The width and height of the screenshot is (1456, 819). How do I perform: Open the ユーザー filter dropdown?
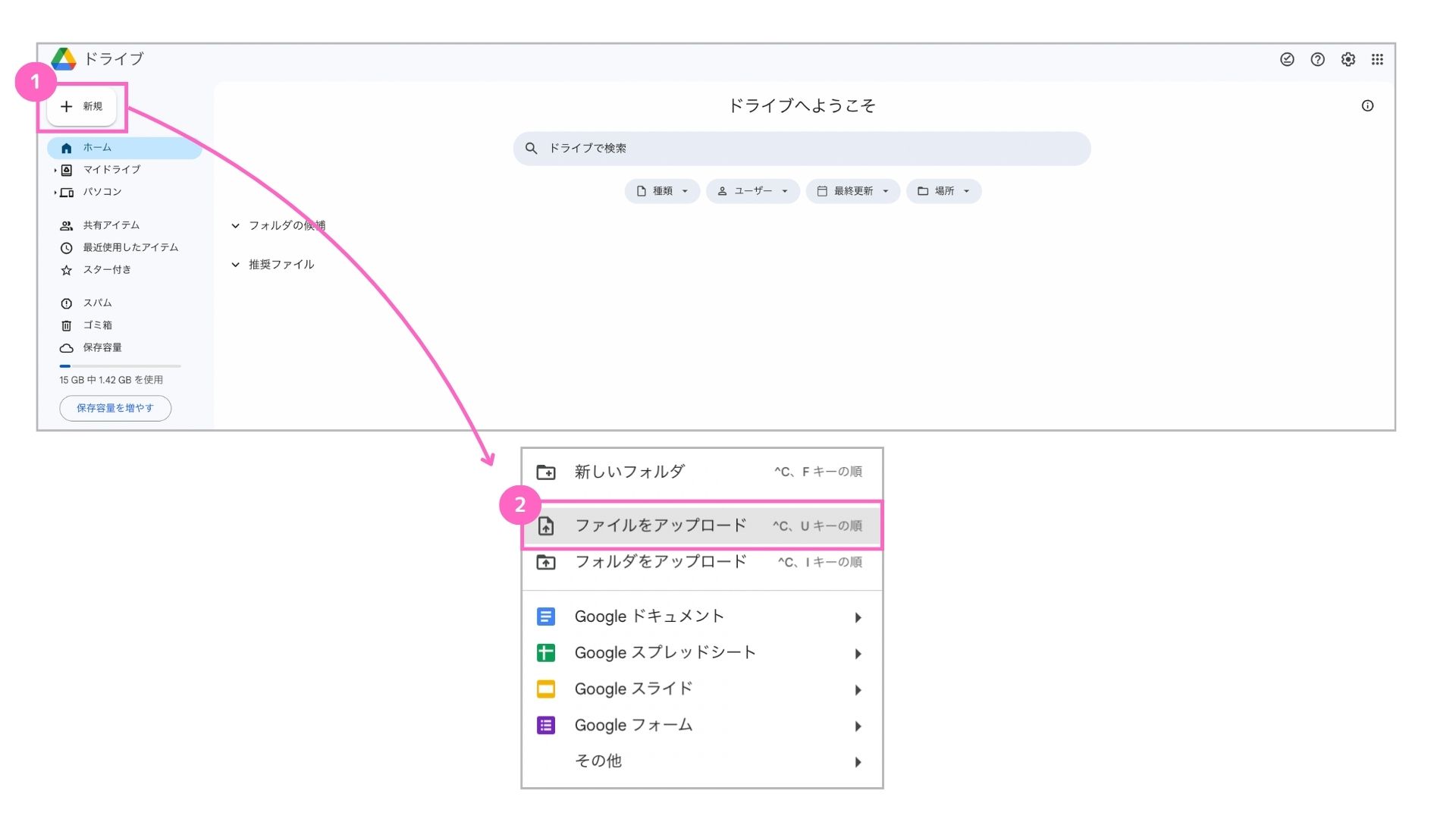pos(752,191)
